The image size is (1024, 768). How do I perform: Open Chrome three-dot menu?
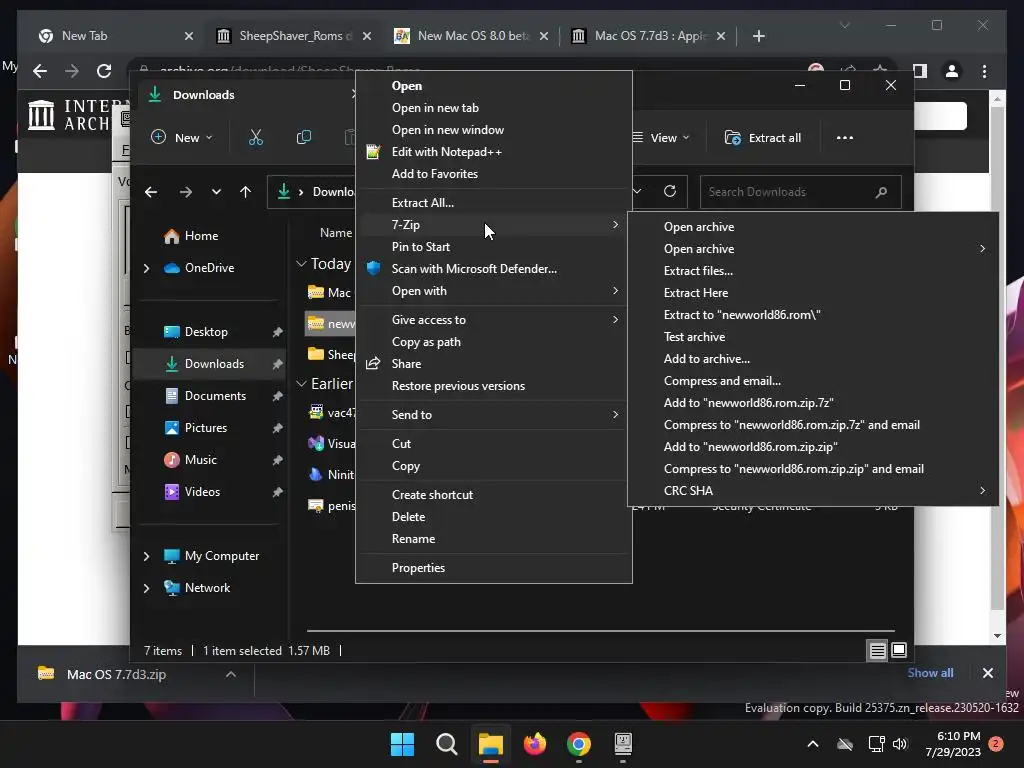click(984, 71)
